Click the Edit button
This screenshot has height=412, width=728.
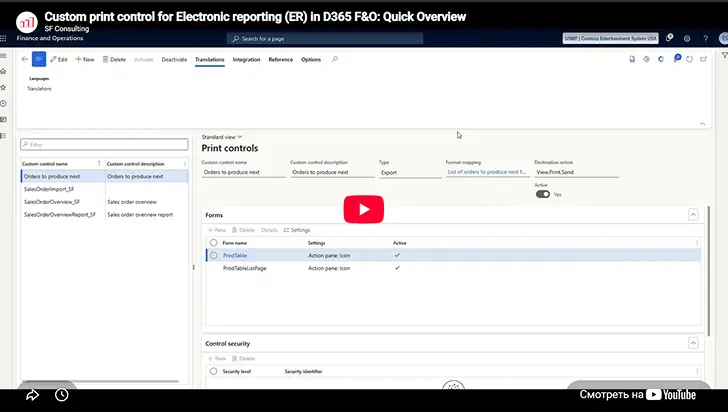point(59,59)
